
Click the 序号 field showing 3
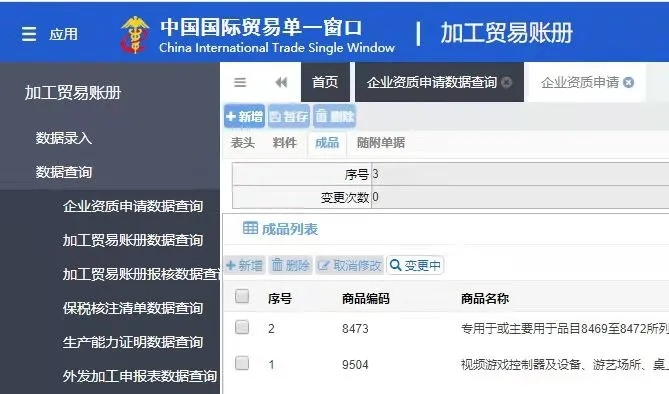point(520,174)
